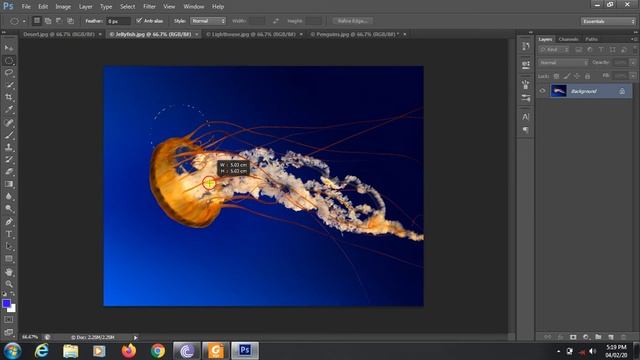Open the layer blend mode Normal dropdown
Viewport: 640px width, 360px height.
click(x=563, y=63)
